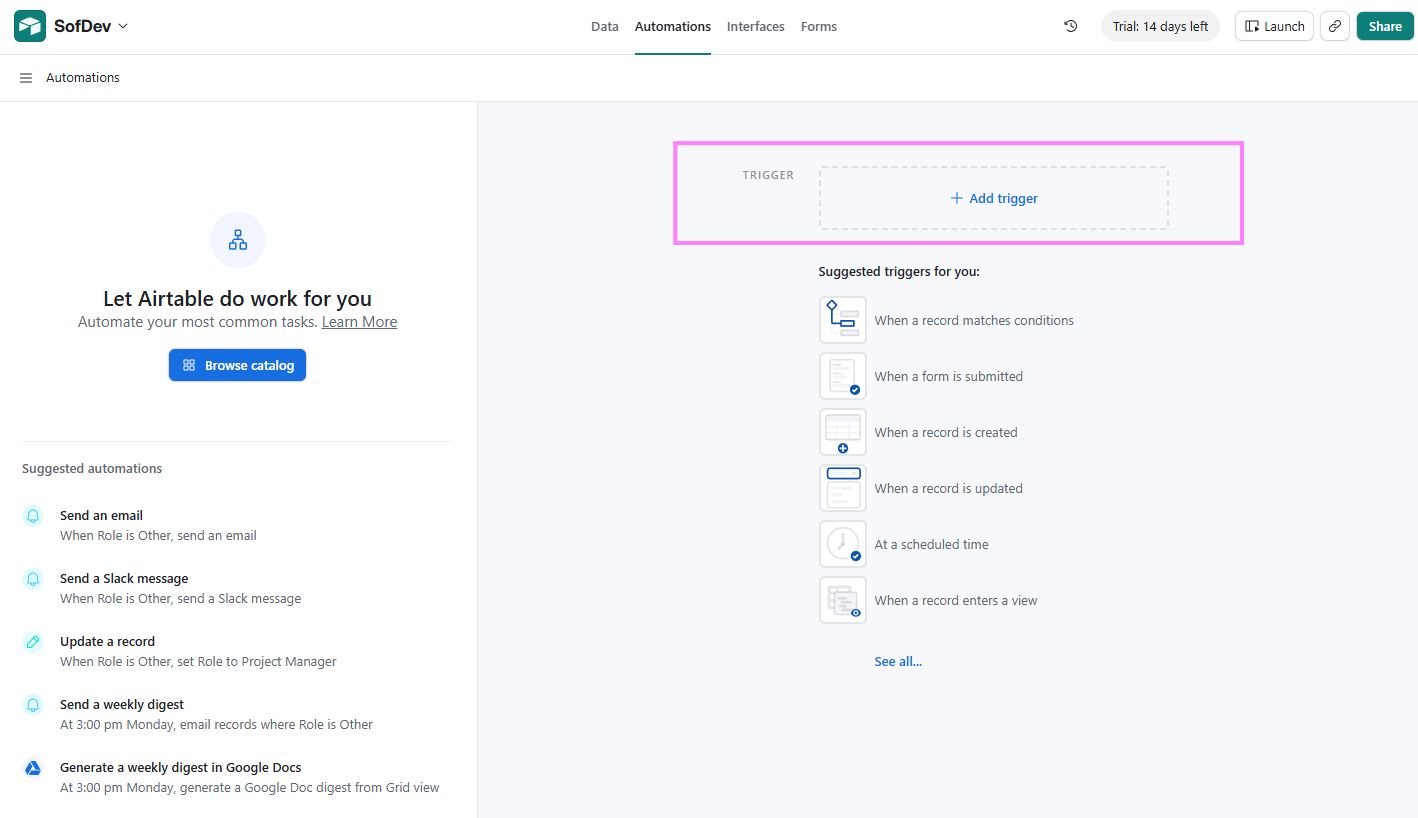The height and width of the screenshot is (818, 1418).
Task: Choose At a scheduled time trigger
Action: [932, 545]
